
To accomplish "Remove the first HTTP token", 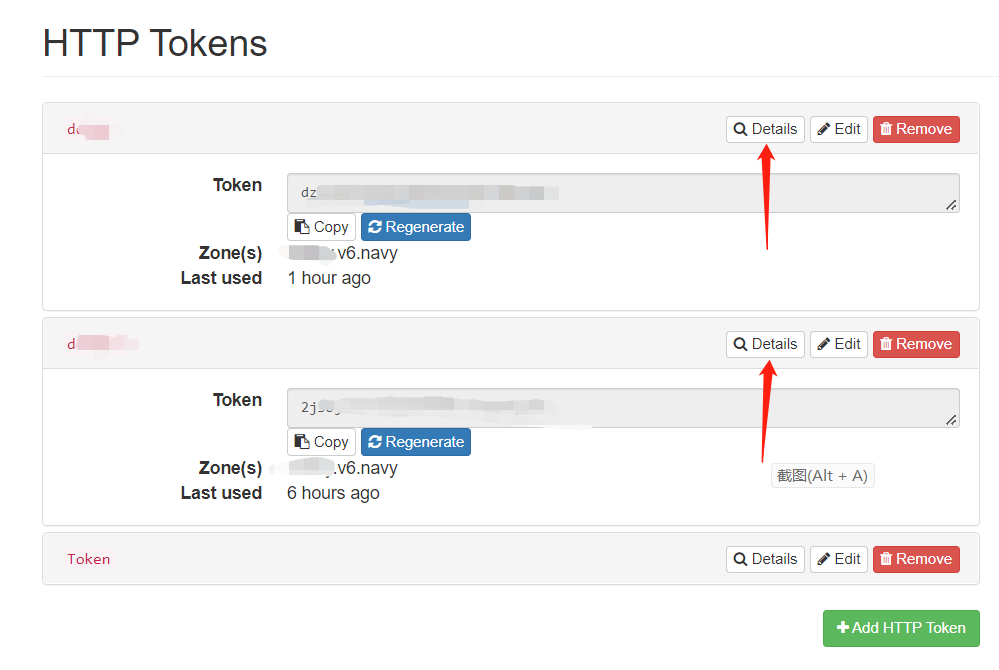I will 916,129.
